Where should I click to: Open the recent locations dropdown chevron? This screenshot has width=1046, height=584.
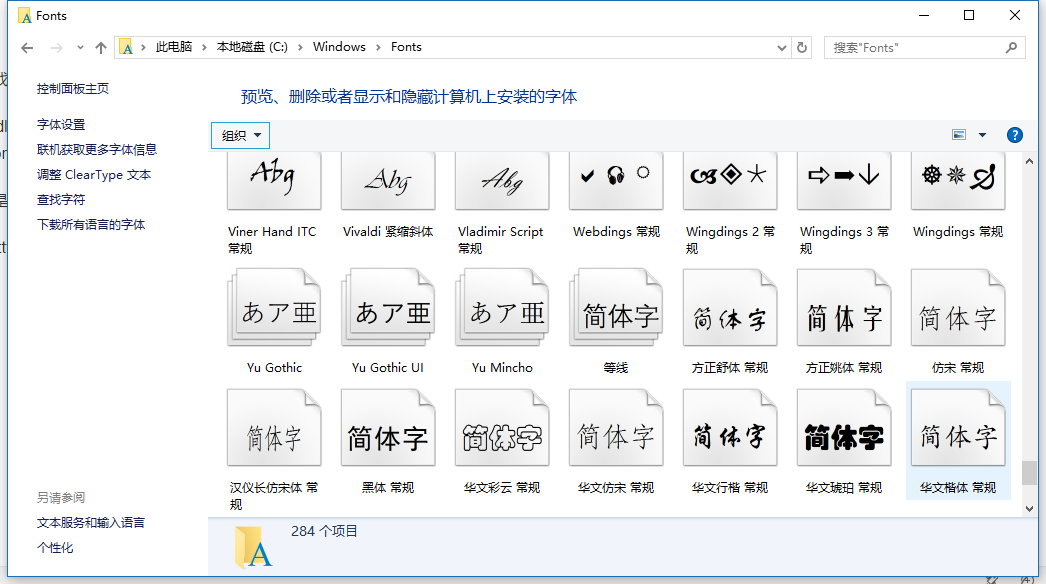pos(80,47)
